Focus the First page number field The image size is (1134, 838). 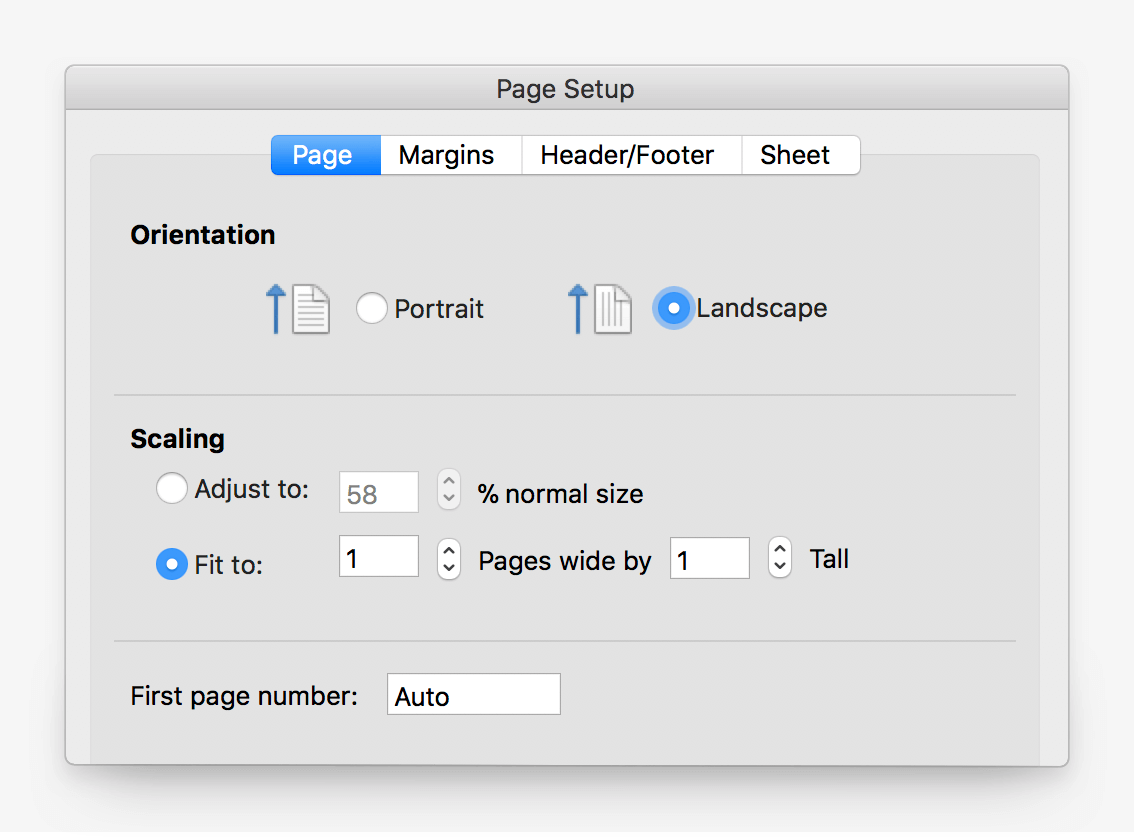[473, 695]
